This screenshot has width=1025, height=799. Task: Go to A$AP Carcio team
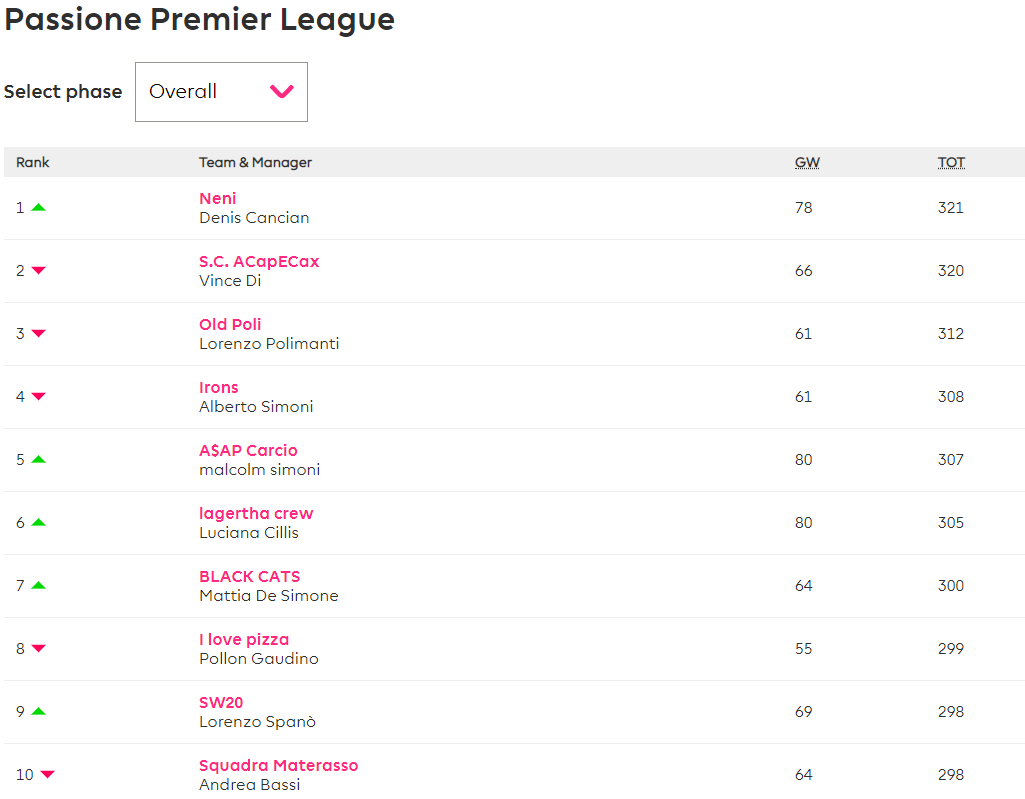[248, 450]
